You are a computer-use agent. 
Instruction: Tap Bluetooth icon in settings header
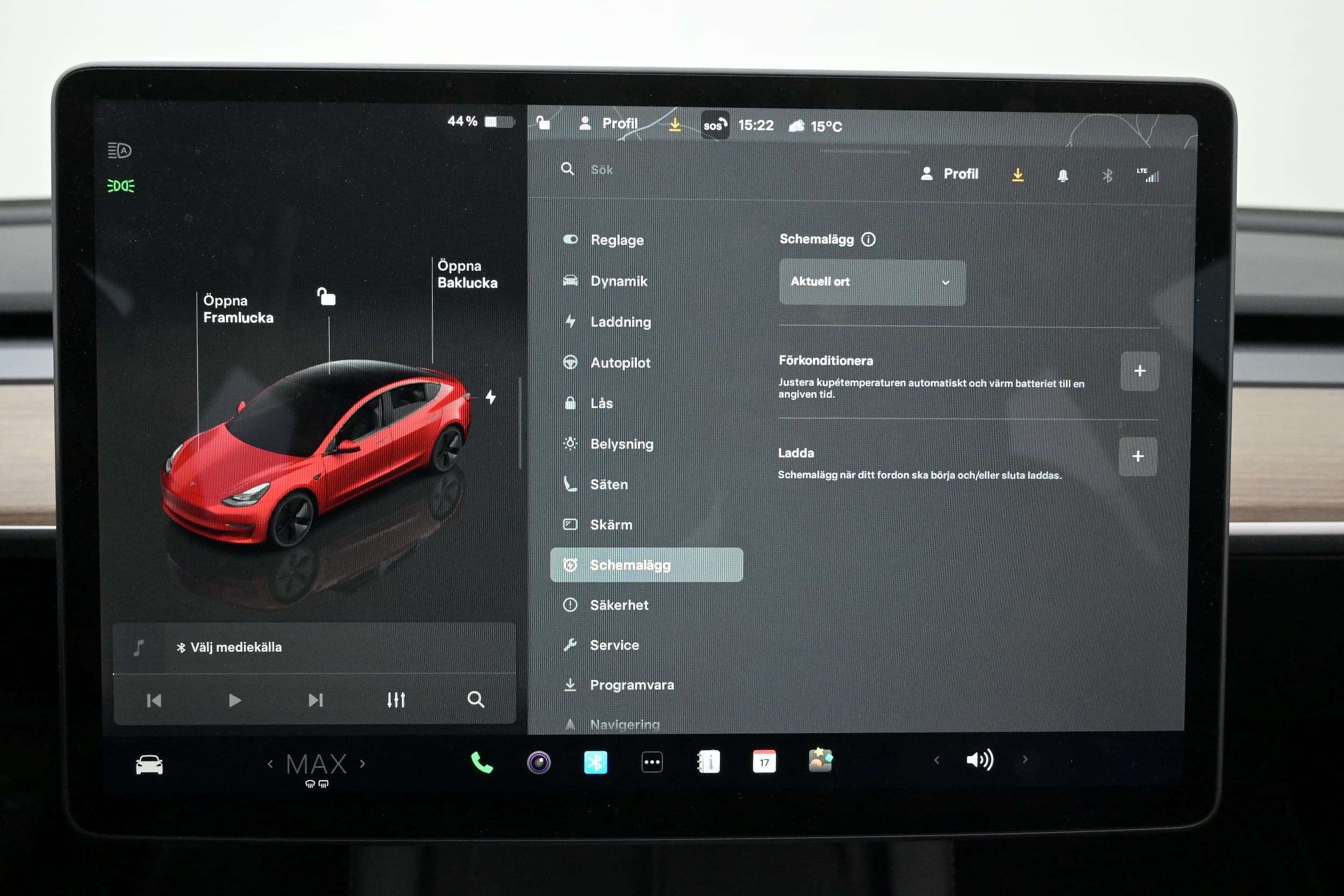pyautogui.click(x=1107, y=175)
